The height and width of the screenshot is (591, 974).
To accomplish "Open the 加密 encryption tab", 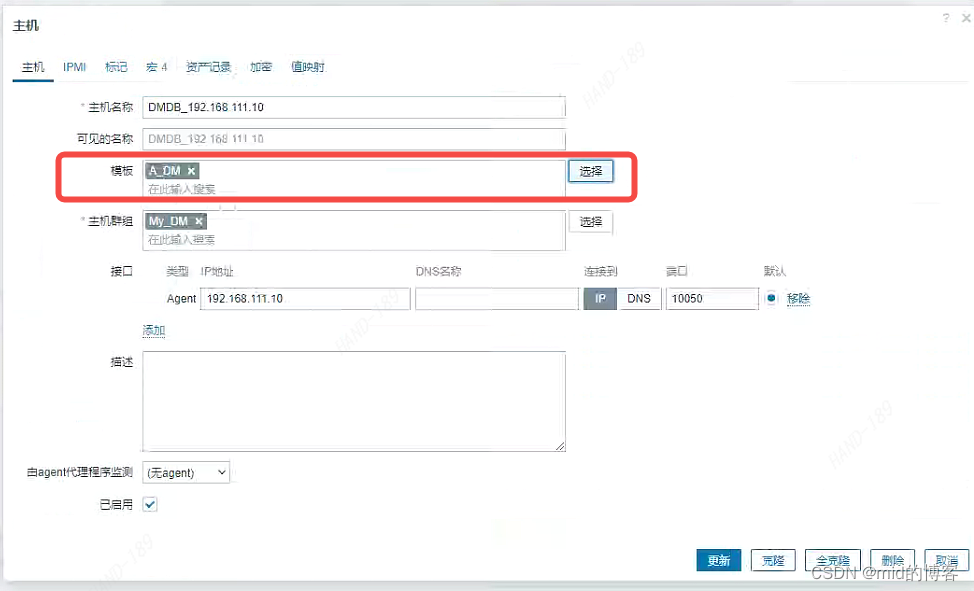I will 261,67.
